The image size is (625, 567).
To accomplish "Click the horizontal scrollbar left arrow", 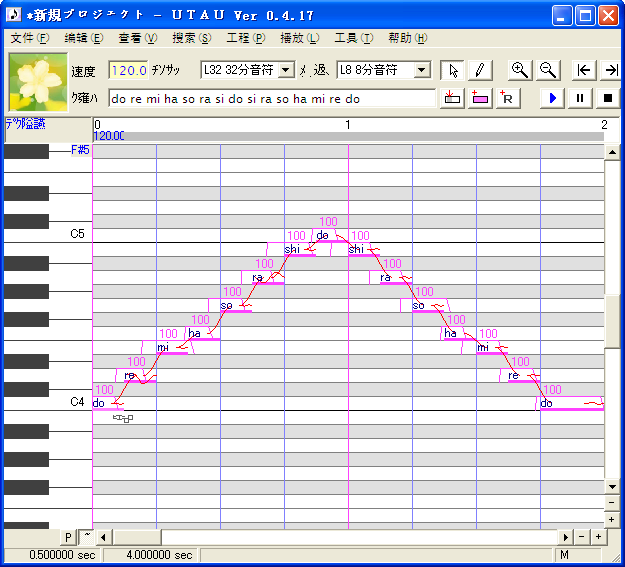I will click(x=104, y=537).
